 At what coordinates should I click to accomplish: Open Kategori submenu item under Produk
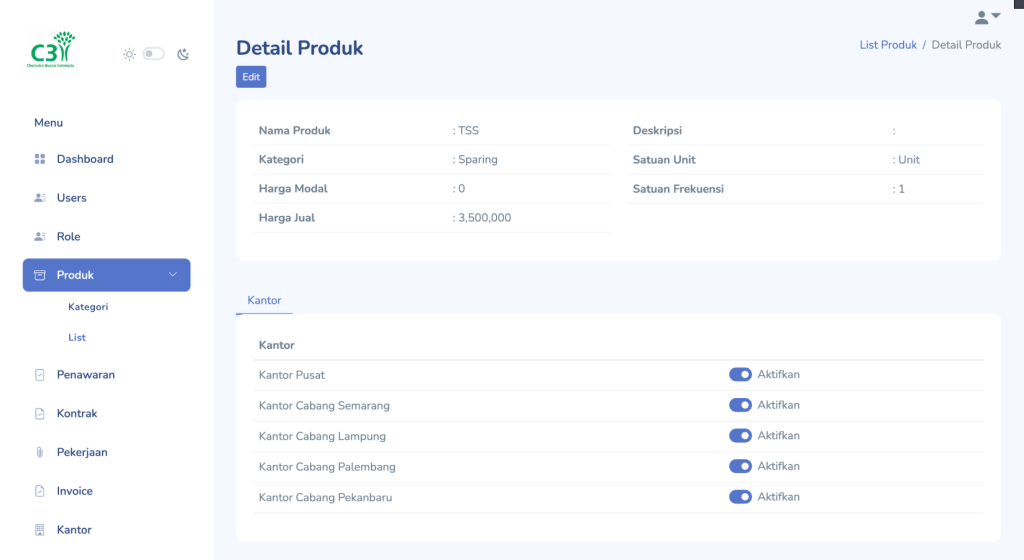[88, 307]
